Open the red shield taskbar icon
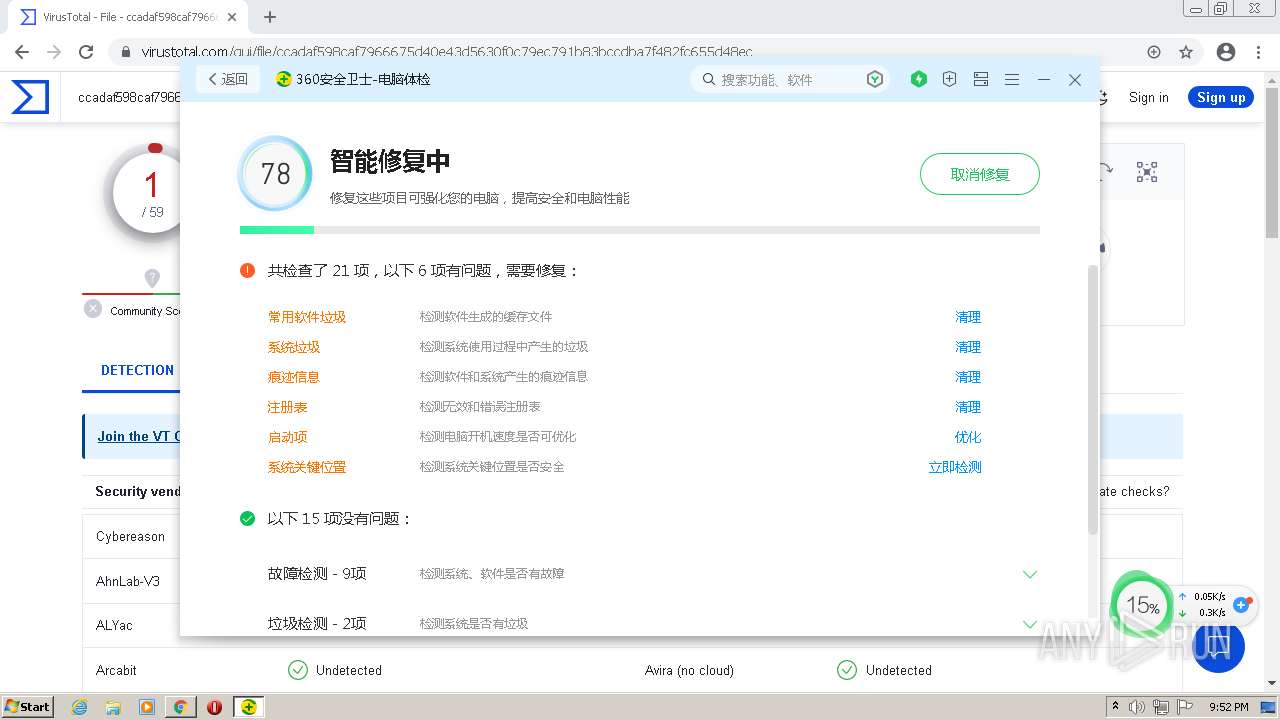The width and height of the screenshot is (1280, 720). 214,707
